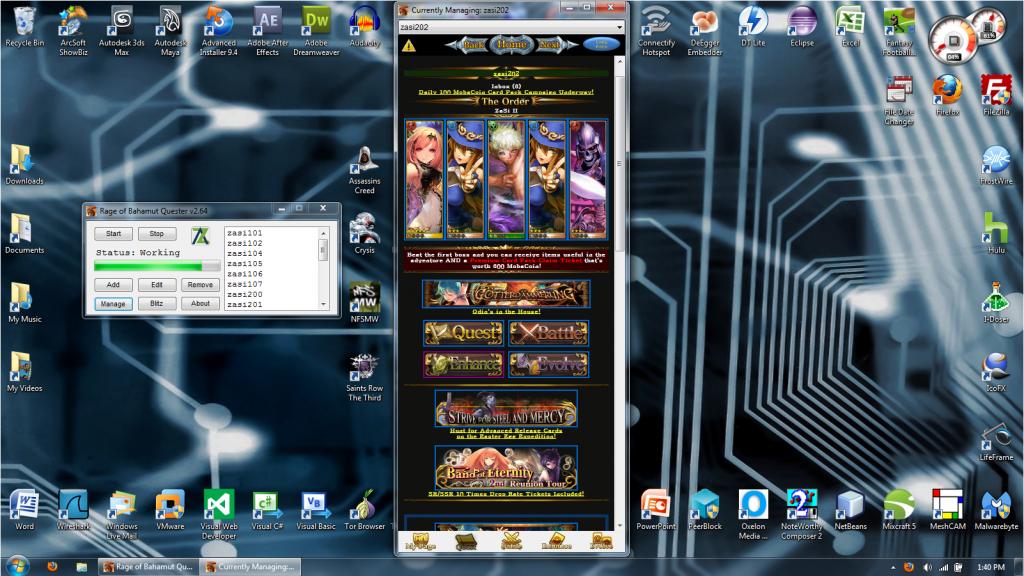Open Evolve cards icon in bottom bar

pyautogui.click(x=601, y=541)
